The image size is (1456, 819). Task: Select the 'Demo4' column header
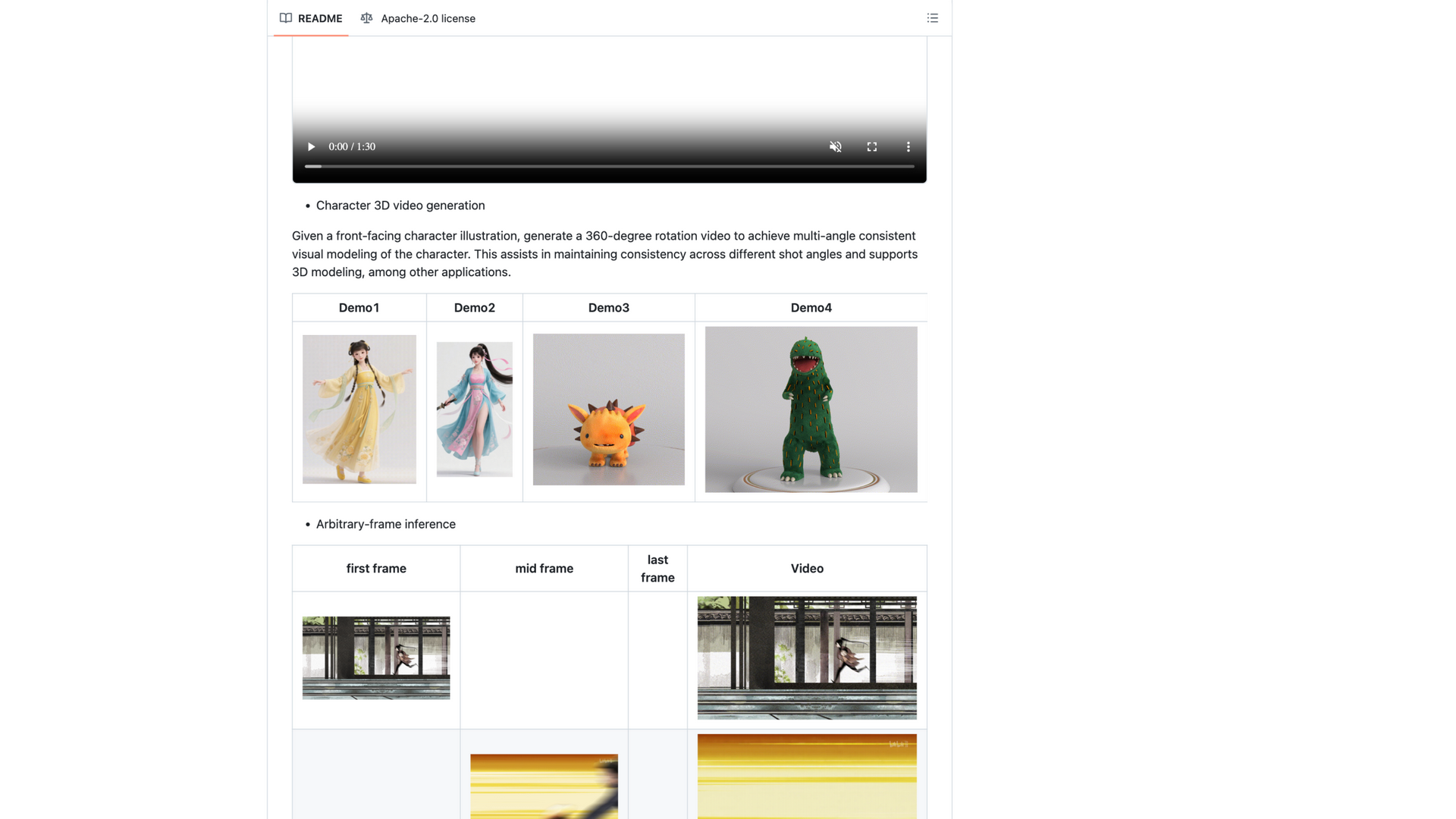point(811,308)
